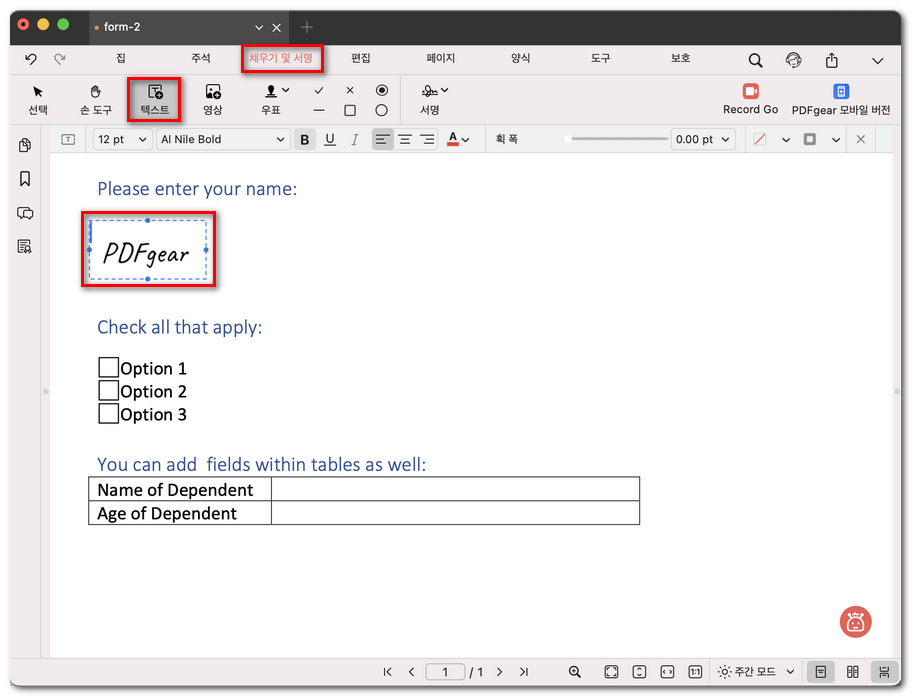
Task: Toggle bold text formatting
Action: pyautogui.click(x=305, y=139)
